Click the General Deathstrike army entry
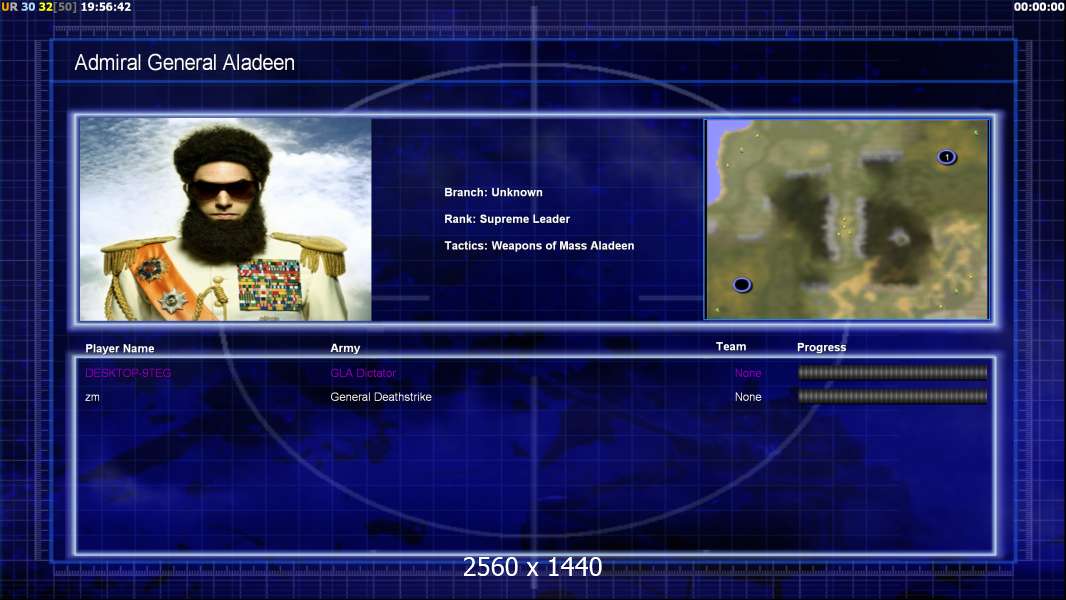 (x=381, y=397)
